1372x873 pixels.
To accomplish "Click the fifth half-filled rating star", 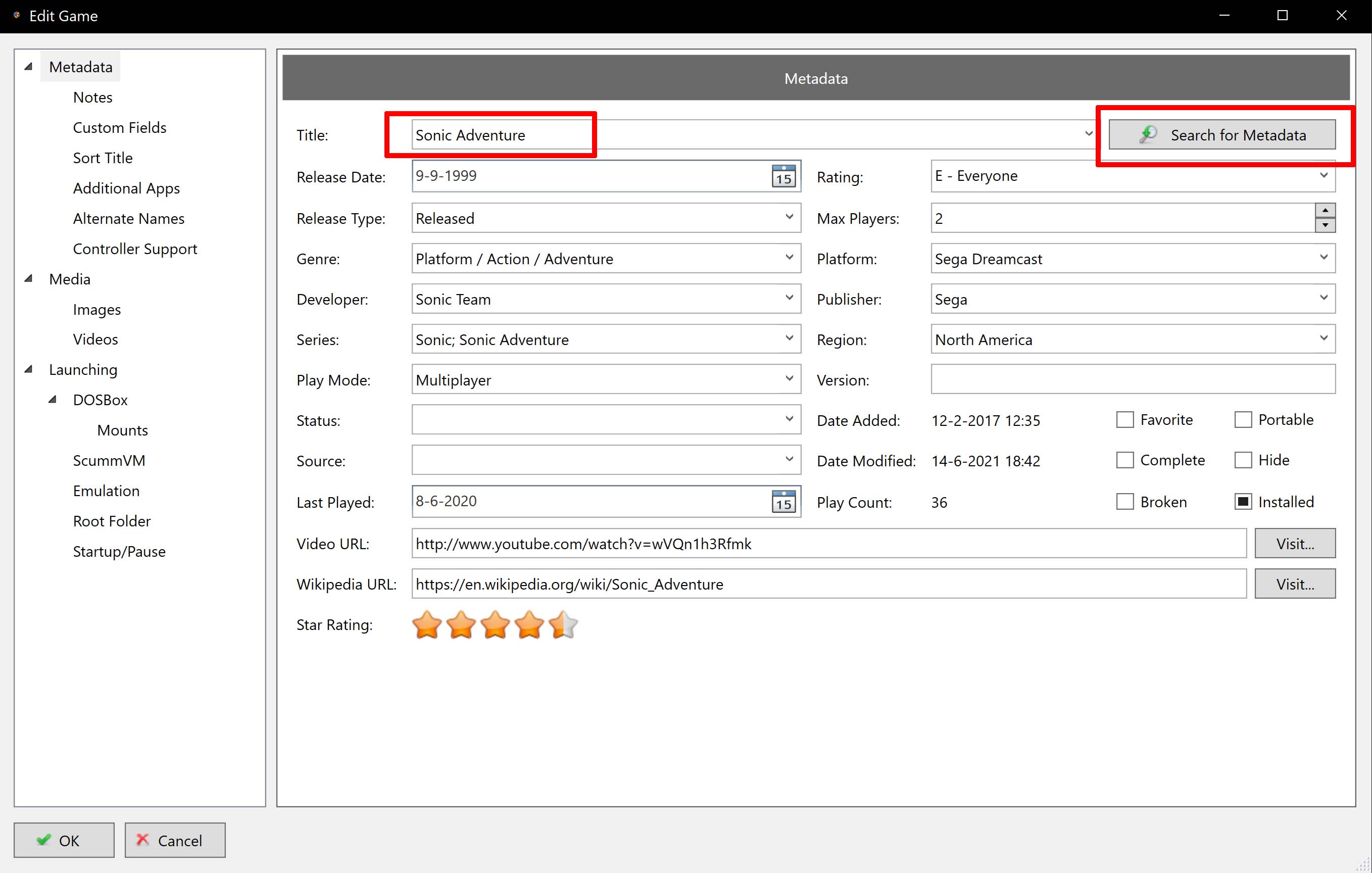I will click(x=563, y=624).
